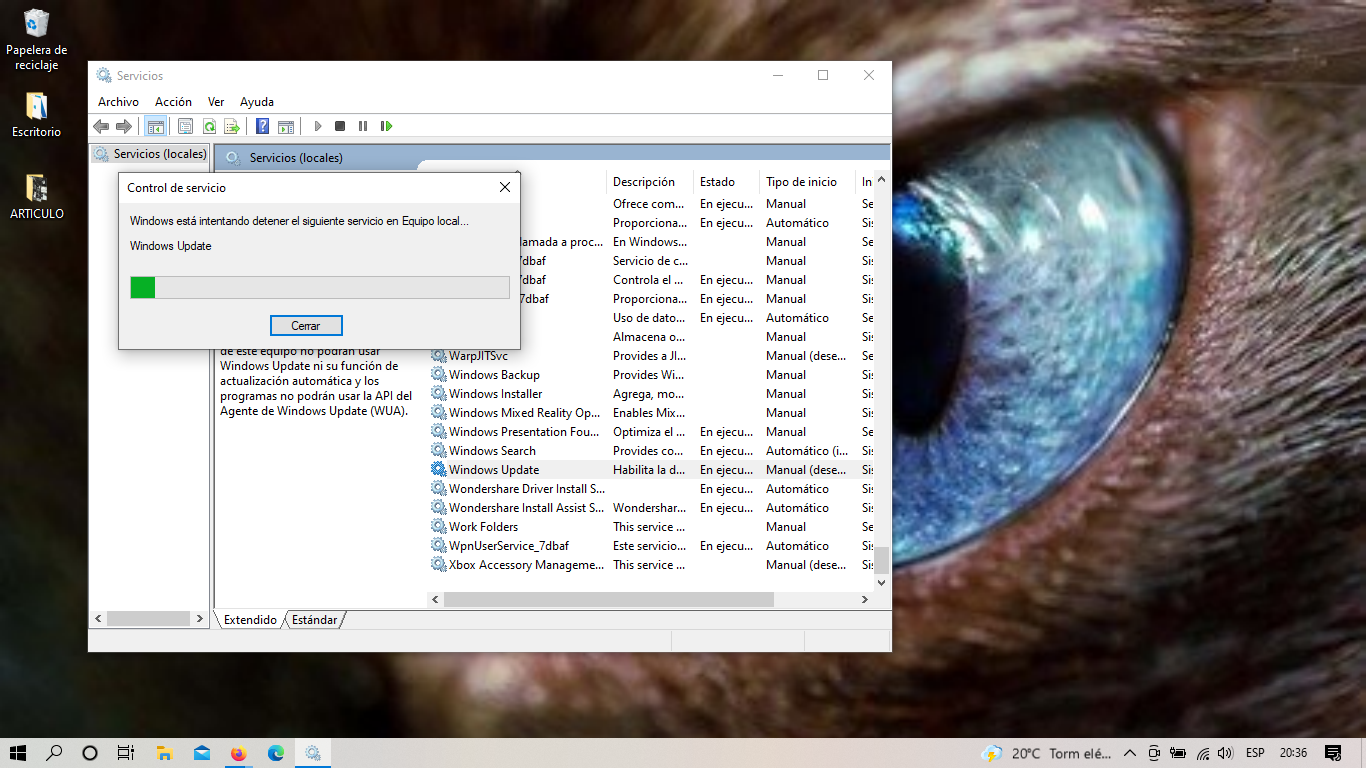Open the Archivo menu
The height and width of the screenshot is (768, 1366).
click(118, 102)
